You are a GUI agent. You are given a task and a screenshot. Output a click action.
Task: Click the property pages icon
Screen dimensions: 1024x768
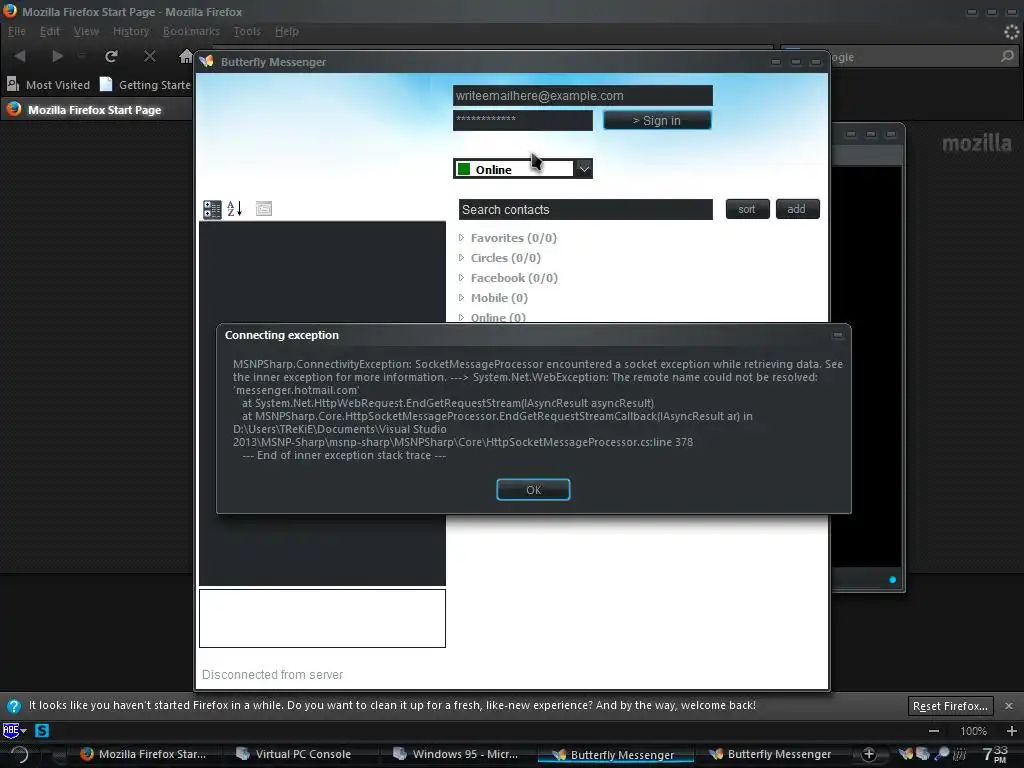(264, 209)
